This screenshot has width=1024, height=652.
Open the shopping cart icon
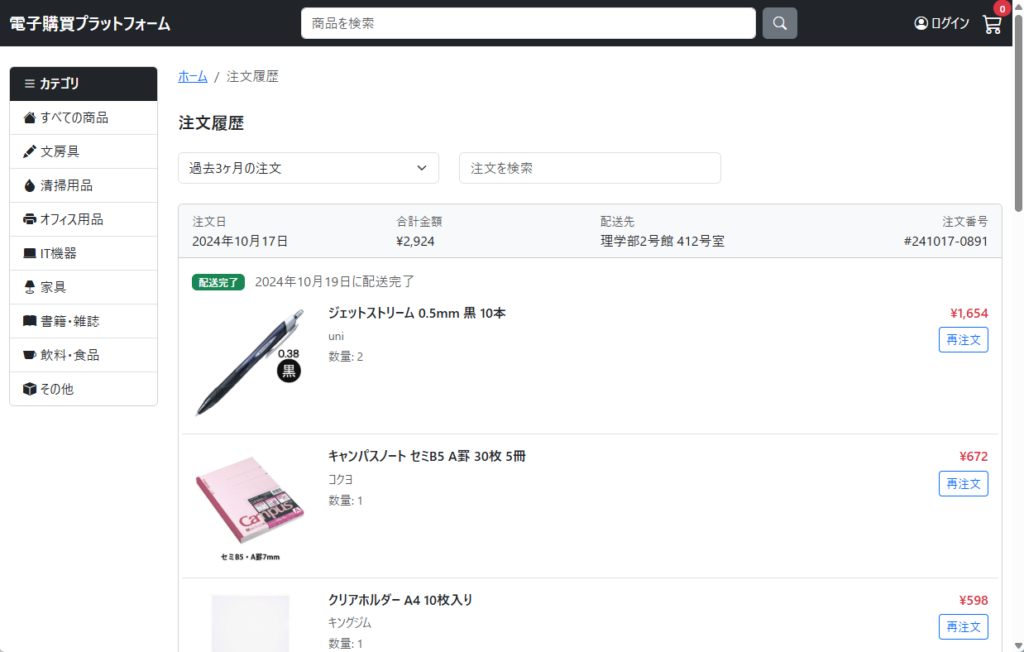pos(992,25)
